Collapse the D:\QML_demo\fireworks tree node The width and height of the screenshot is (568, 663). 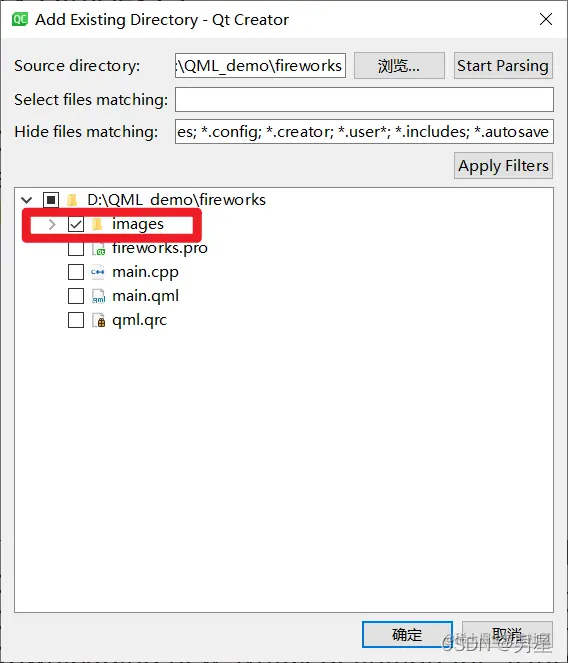27,200
